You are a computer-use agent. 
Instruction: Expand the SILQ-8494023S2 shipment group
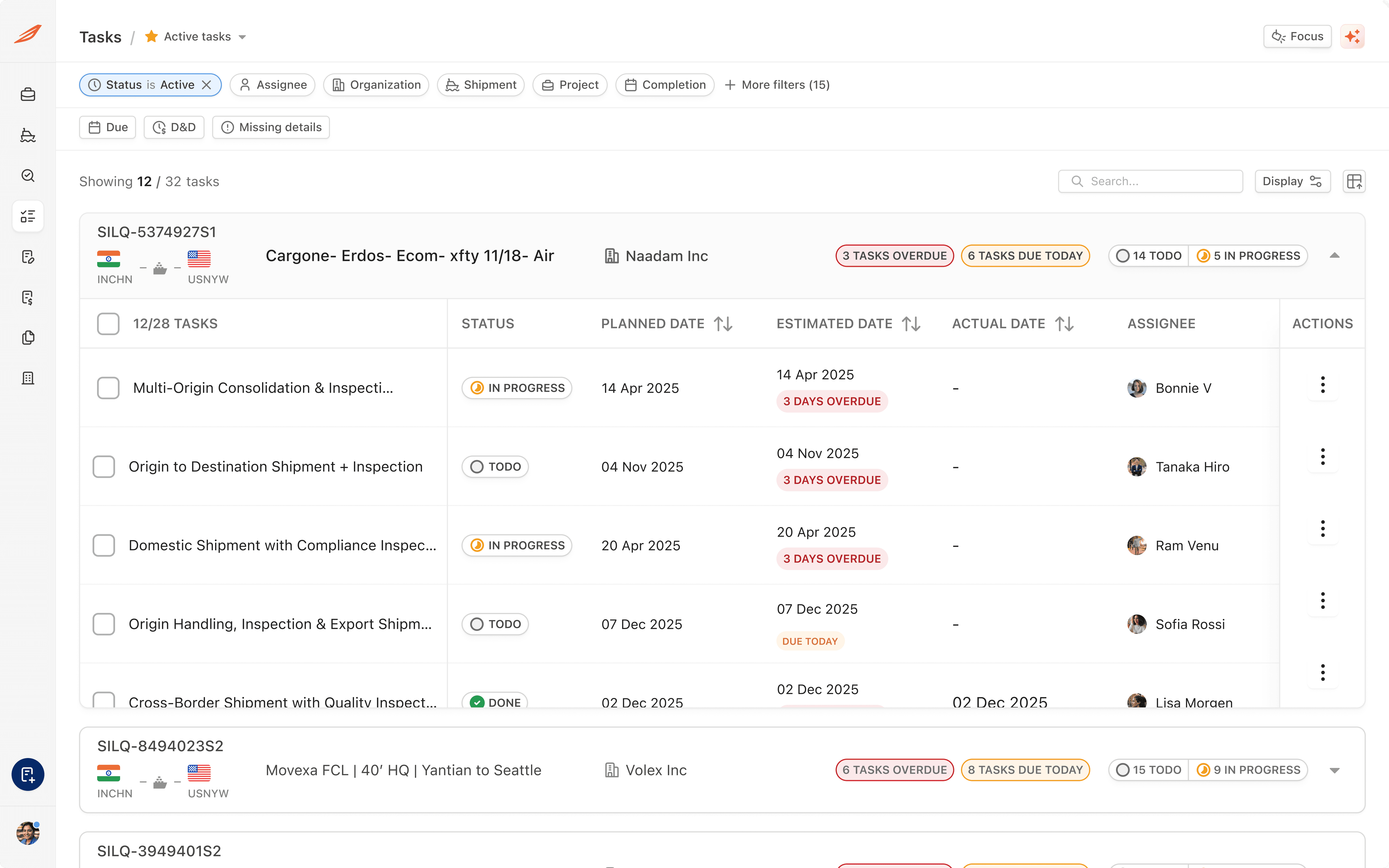point(1335,770)
